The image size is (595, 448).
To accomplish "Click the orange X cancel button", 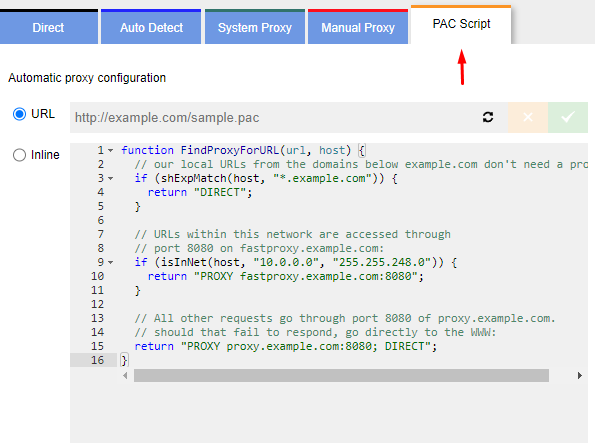I will tap(528, 117).
